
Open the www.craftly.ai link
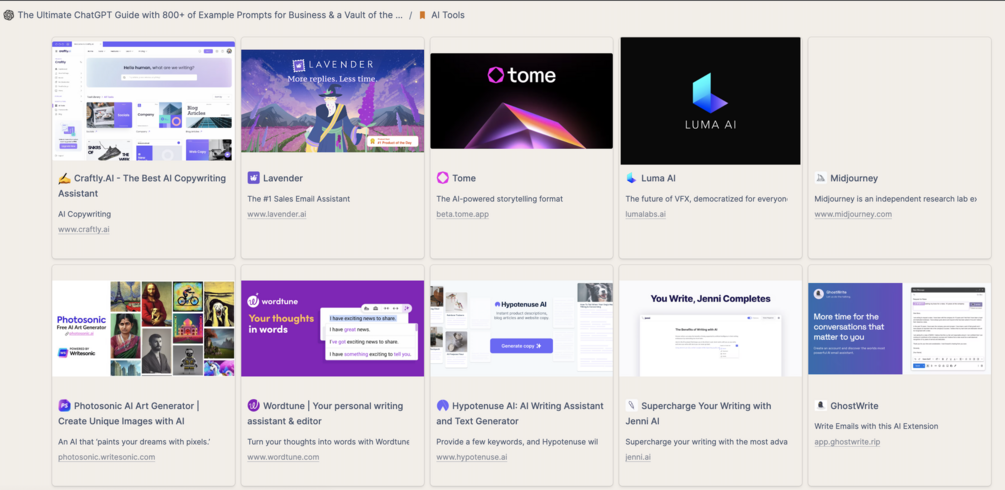point(84,230)
